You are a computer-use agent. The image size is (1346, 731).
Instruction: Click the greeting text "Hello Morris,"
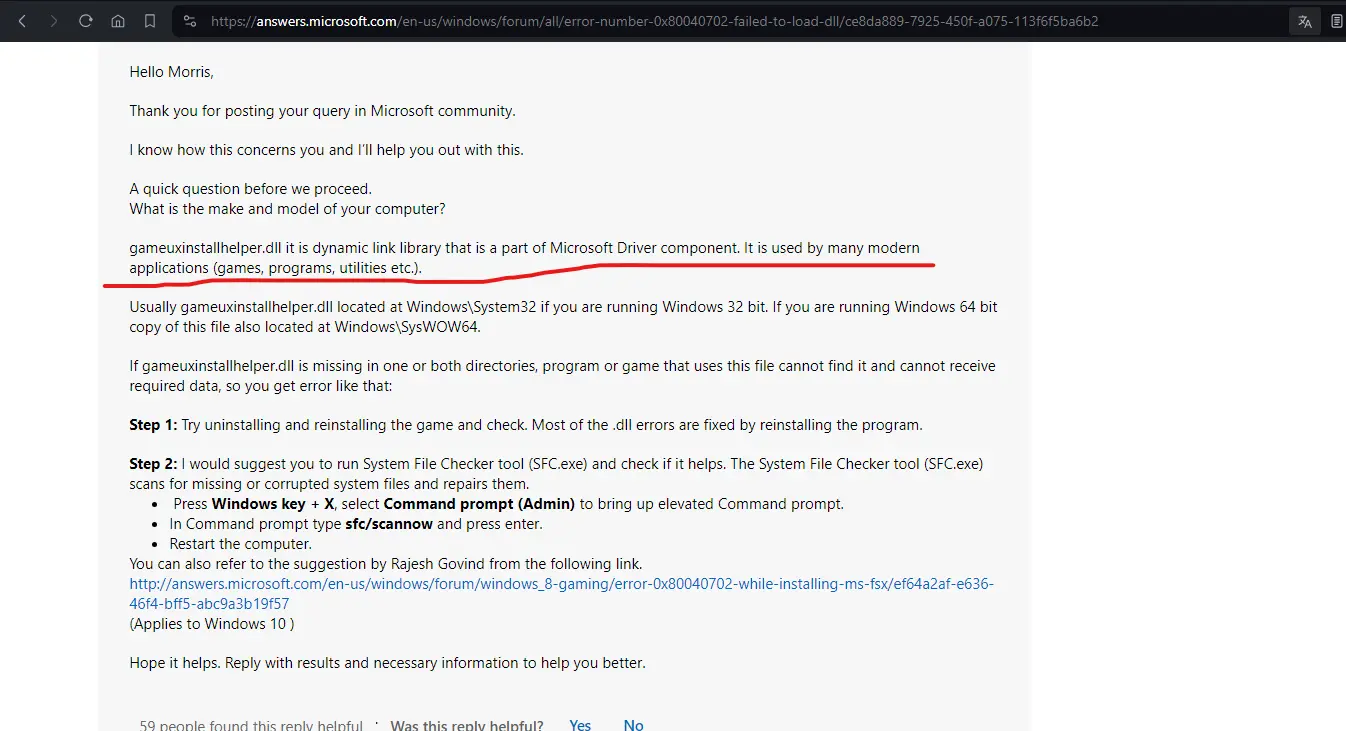click(172, 72)
